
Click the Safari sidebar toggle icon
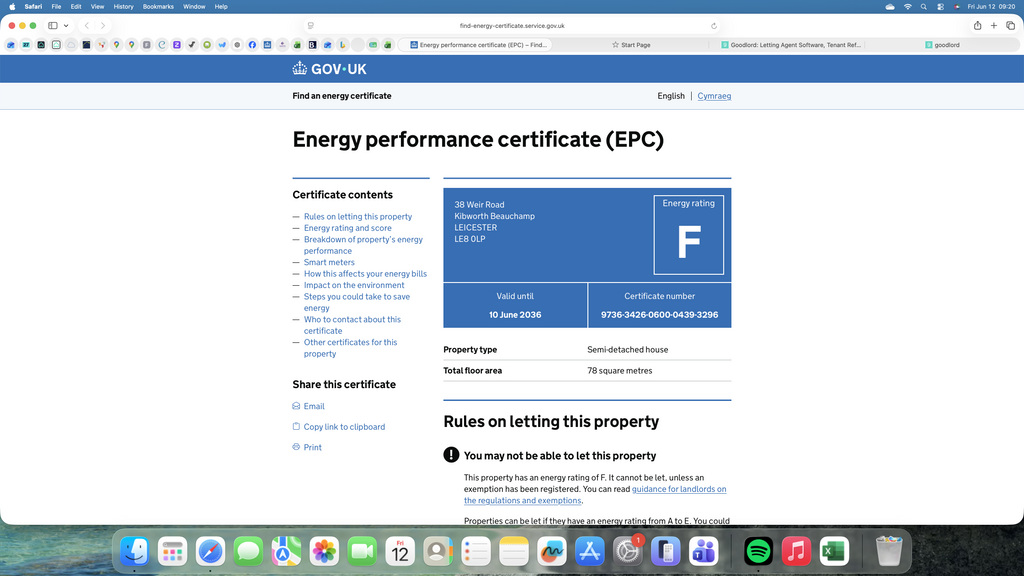point(53,25)
